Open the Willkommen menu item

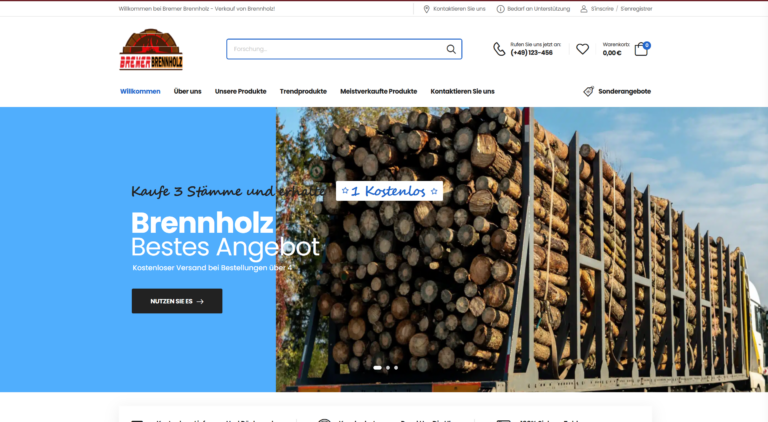click(140, 91)
